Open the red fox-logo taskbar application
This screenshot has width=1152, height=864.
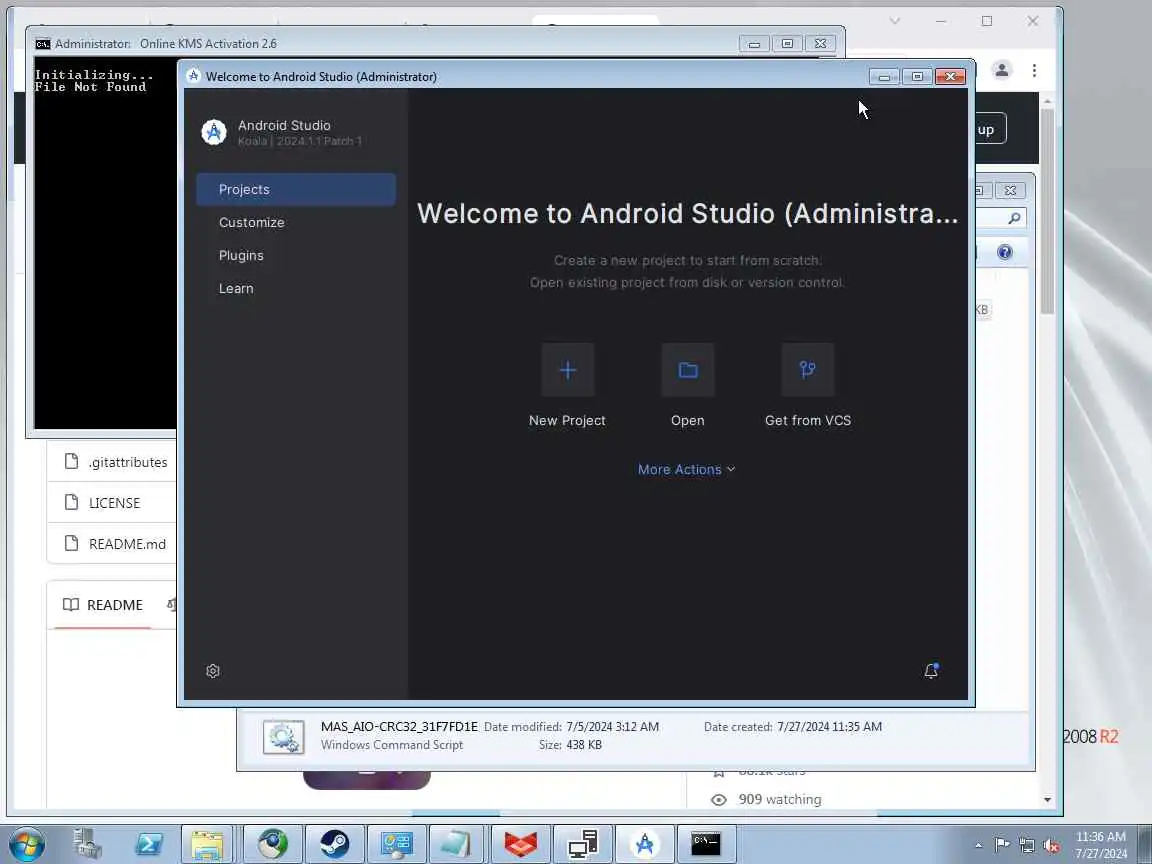point(521,844)
